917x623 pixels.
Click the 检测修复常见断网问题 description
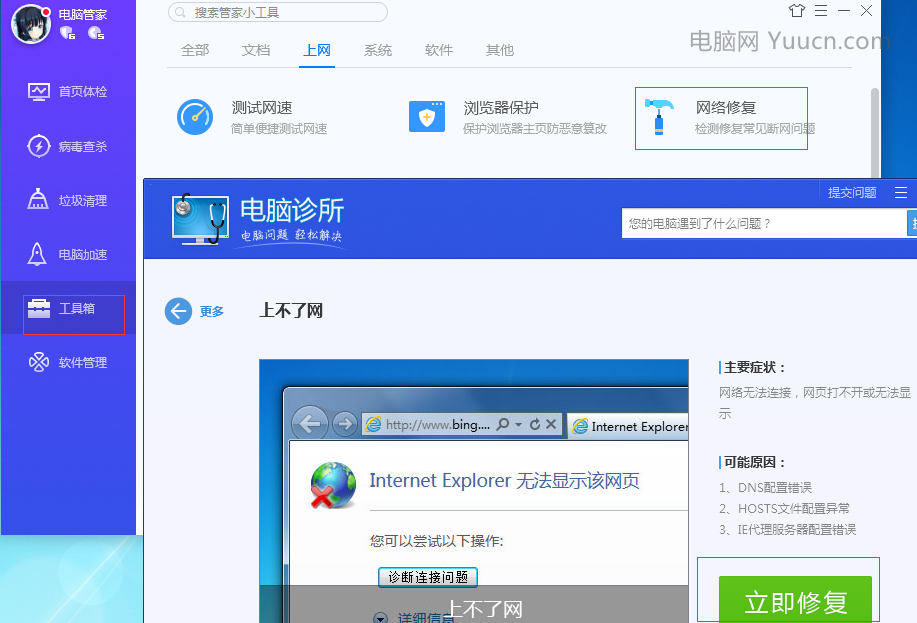(x=755, y=129)
